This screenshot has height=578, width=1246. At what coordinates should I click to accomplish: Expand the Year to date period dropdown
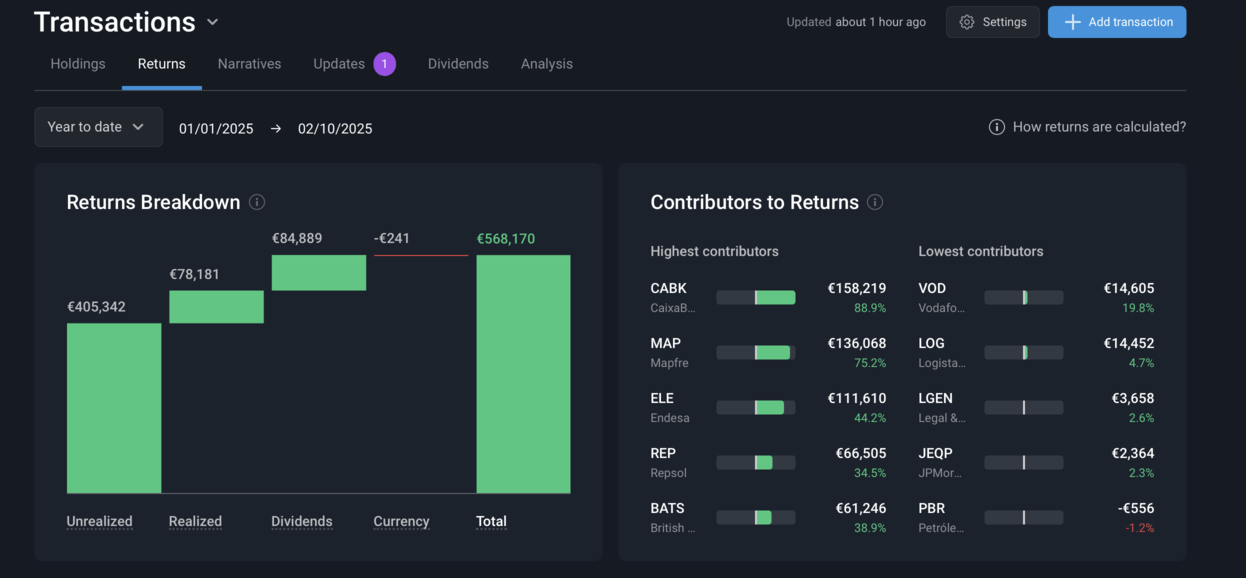point(98,127)
